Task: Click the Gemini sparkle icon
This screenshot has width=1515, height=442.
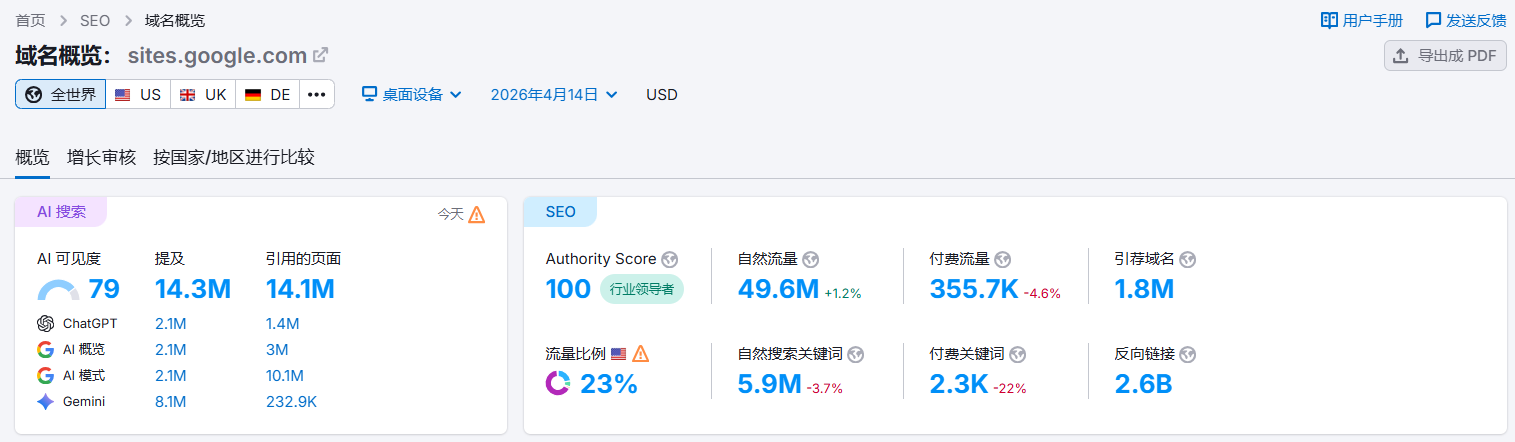Action: pos(45,401)
